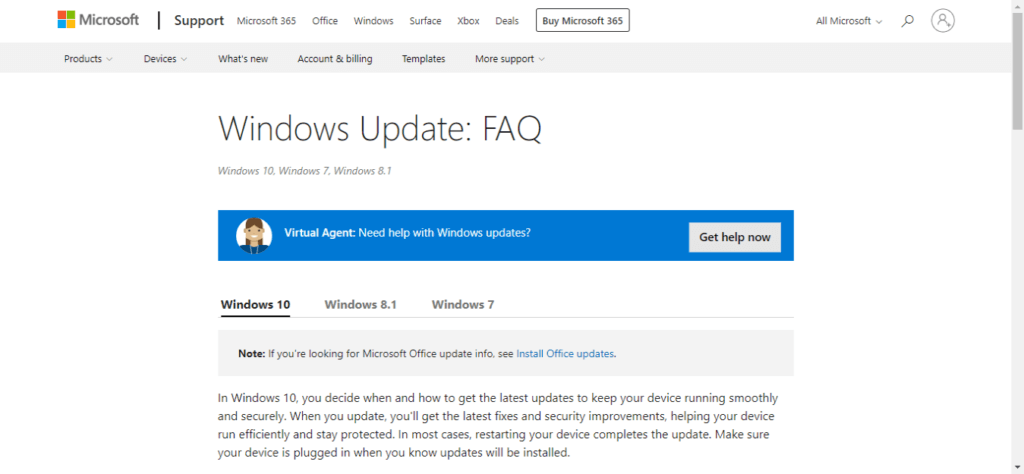Open the Devices dropdown menu

[165, 59]
